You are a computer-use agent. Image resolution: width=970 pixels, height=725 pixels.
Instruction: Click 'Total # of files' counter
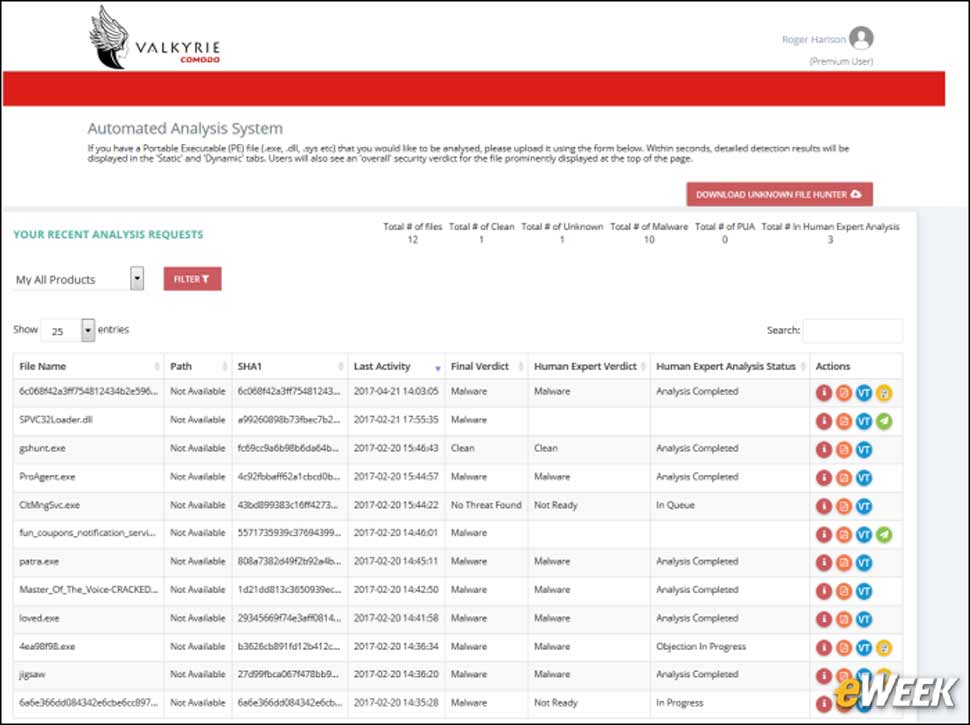point(413,233)
